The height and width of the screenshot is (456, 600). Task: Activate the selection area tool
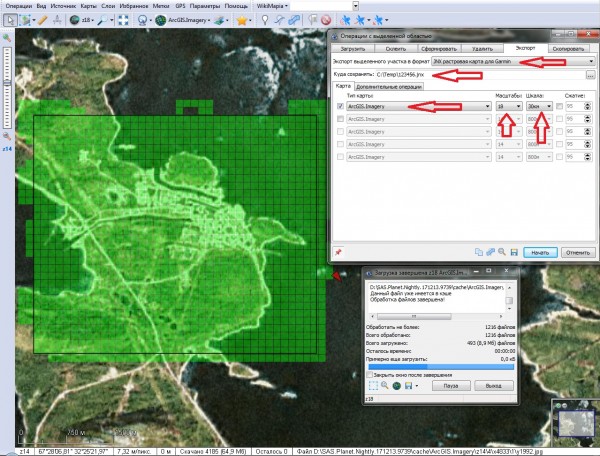[x=25, y=20]
